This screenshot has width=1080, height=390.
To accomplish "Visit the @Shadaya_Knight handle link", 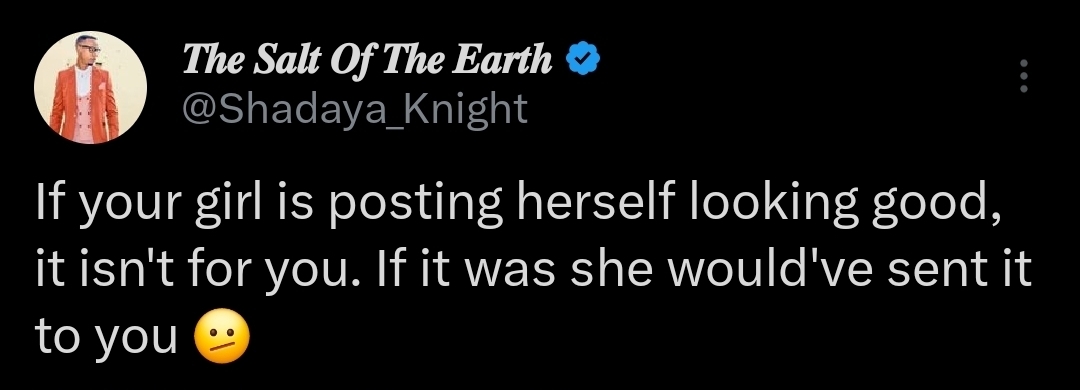I will 355,108.
